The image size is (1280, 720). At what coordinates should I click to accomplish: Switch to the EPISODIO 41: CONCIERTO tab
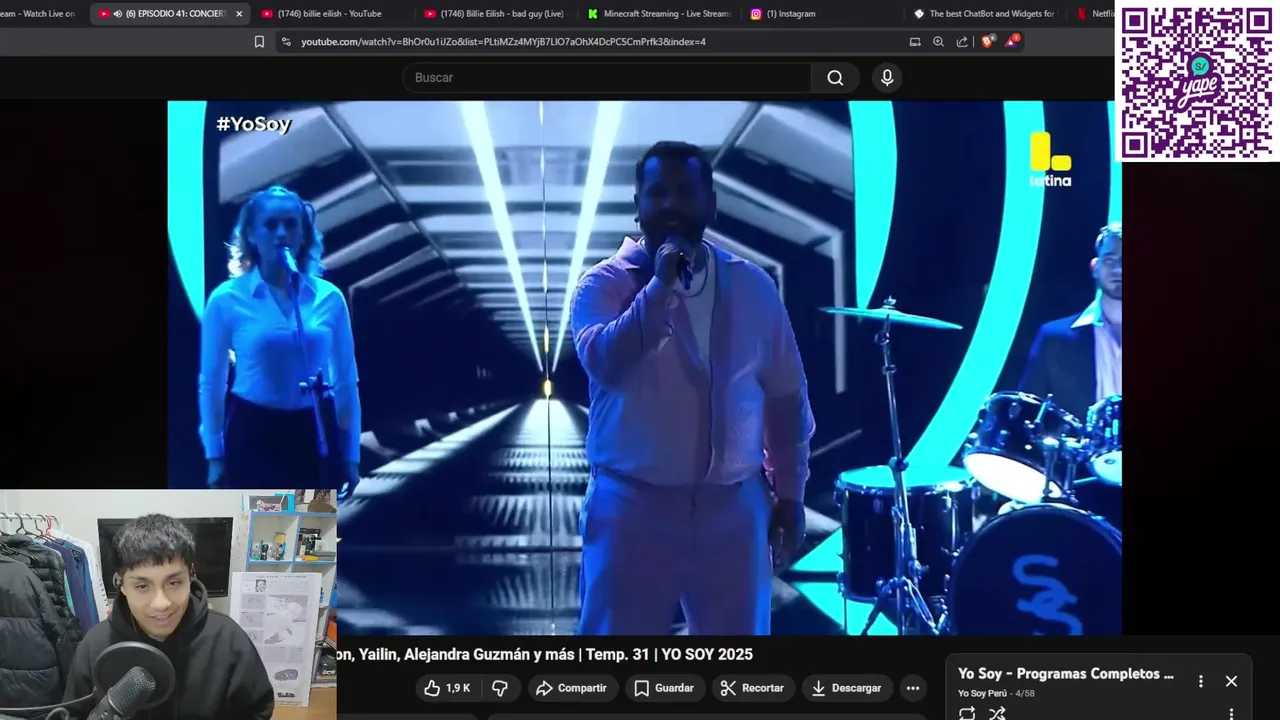[170, 14]
